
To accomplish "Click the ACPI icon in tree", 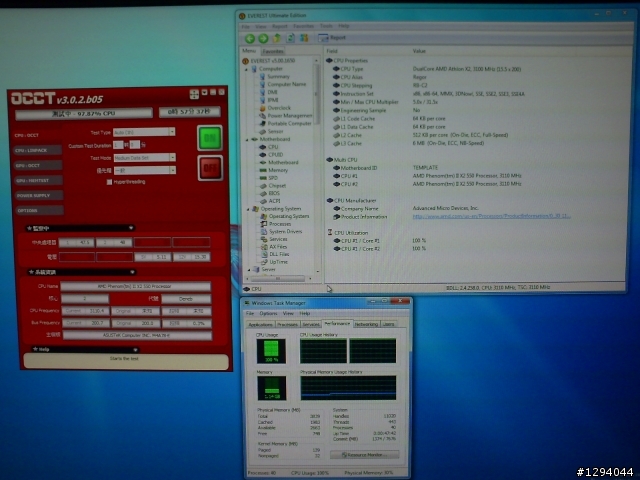I will pos(262,201).
